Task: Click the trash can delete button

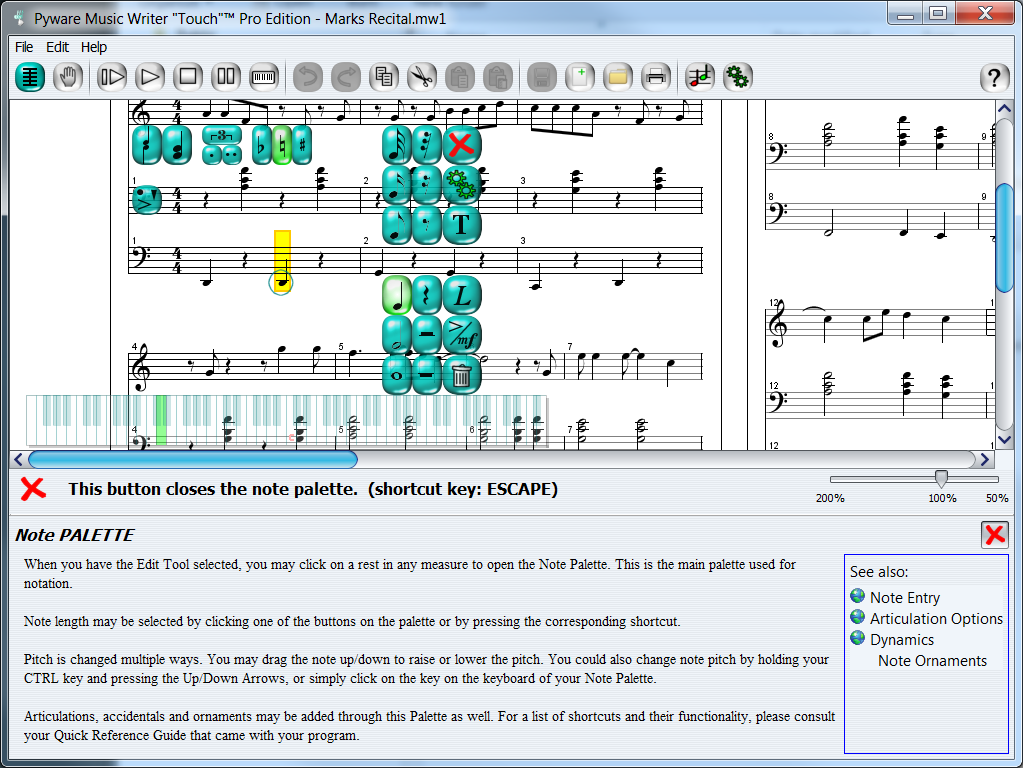Action: click(460, 375)
